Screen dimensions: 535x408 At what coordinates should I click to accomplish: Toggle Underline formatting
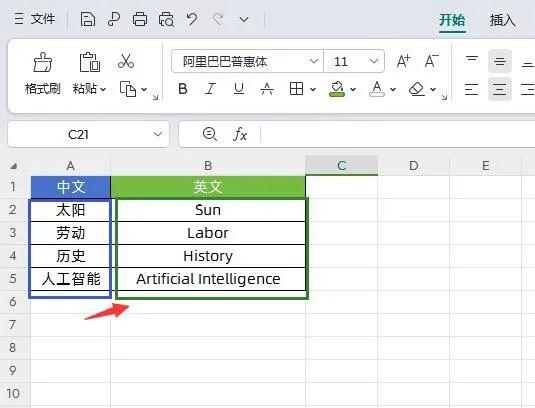(x=239, y=89)
